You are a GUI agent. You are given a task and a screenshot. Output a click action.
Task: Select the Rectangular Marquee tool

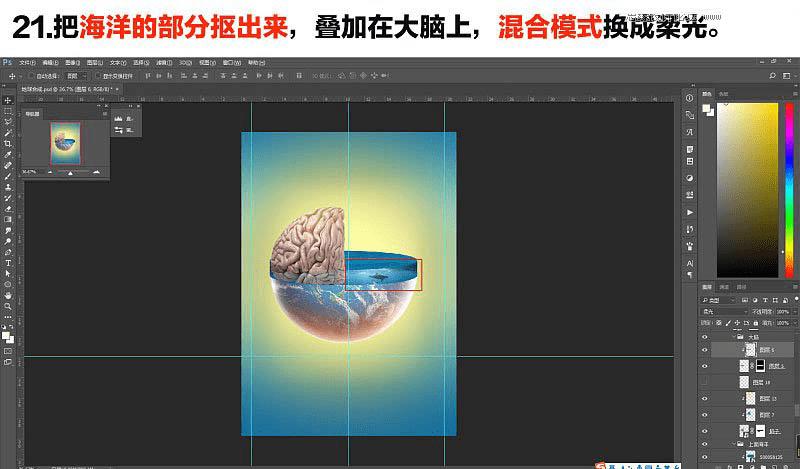[8, 111]
